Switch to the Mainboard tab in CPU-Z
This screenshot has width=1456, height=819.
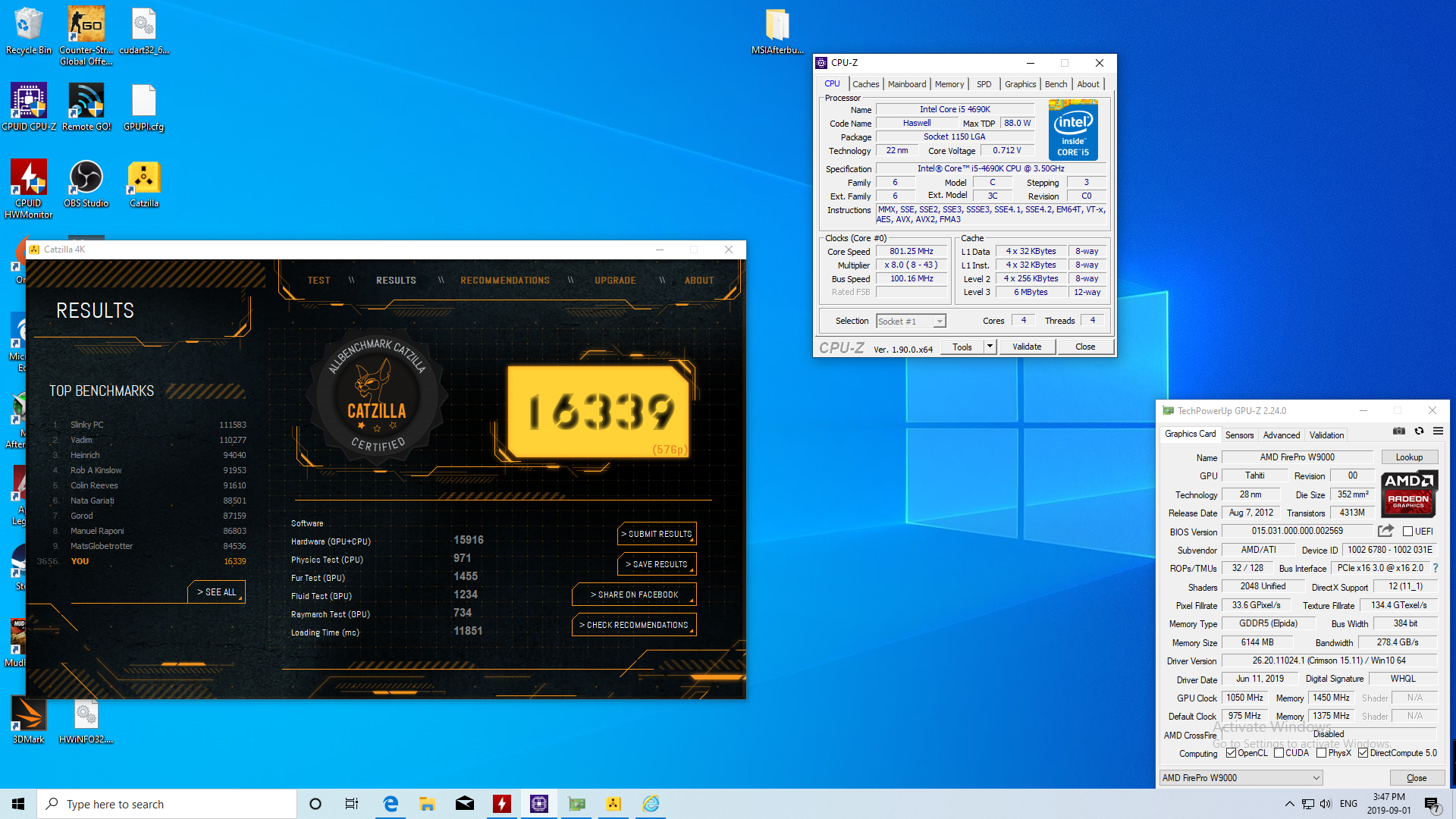(x=907, y=84)
